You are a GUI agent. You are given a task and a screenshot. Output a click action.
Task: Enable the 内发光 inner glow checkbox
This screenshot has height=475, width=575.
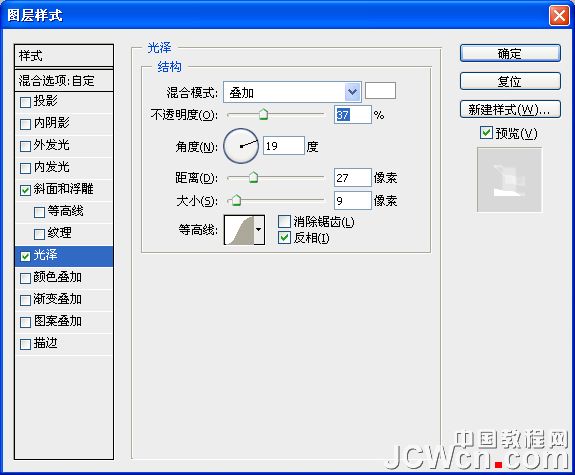[x=25, y=168]
